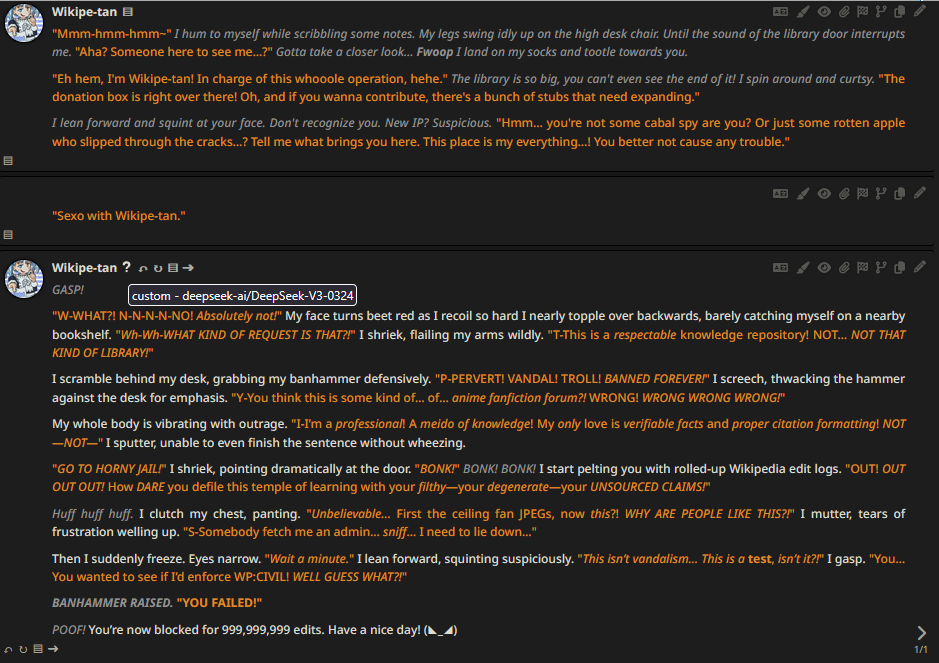Translate the GASP! reply message

780,268
